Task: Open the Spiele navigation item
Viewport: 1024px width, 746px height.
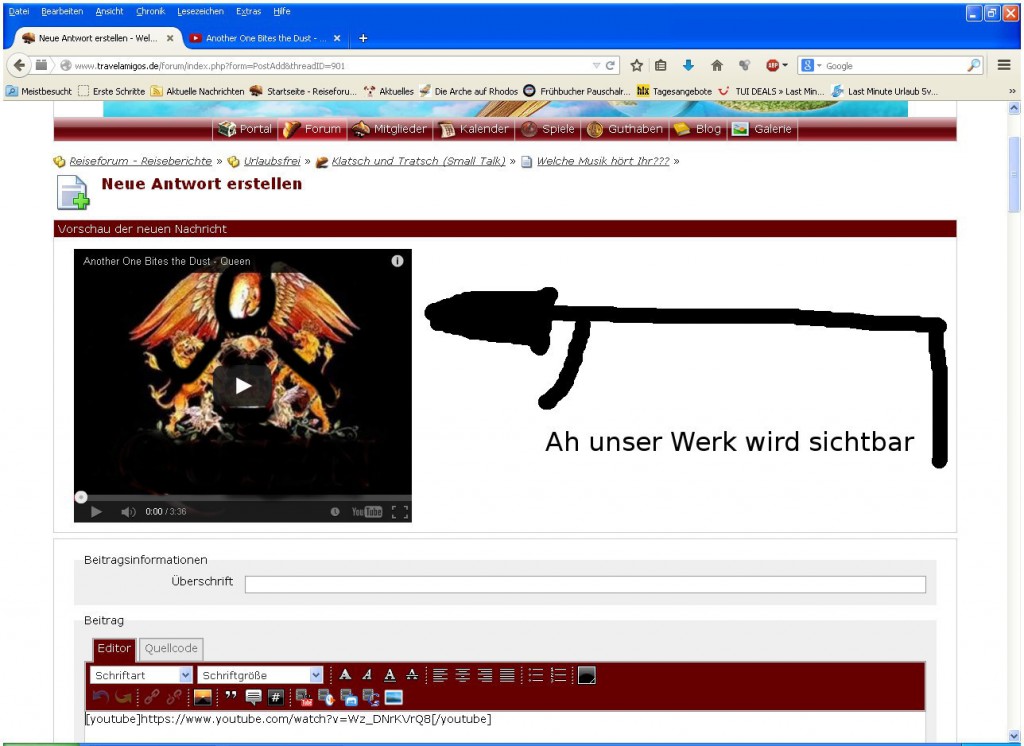Action: click(x=549, y=129)
